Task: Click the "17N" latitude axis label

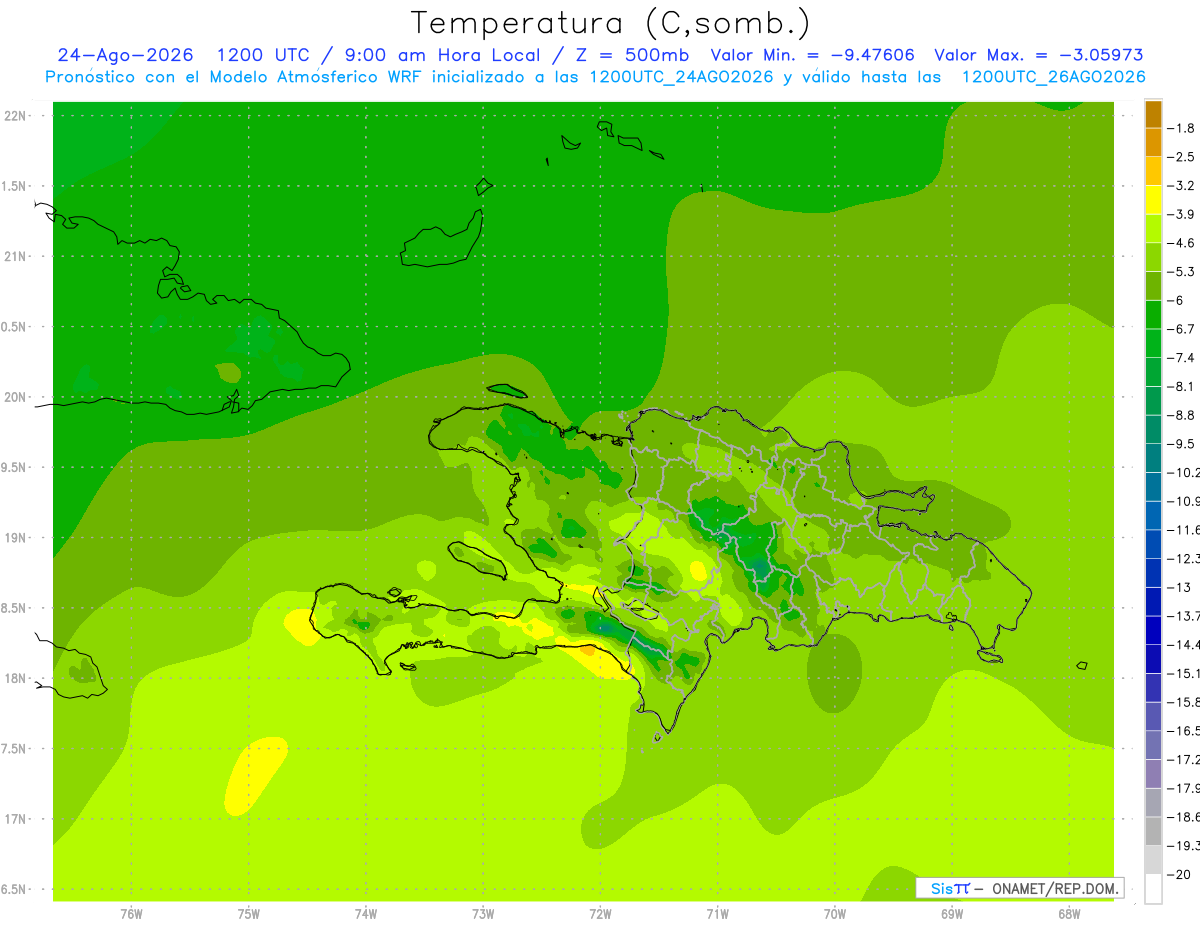Action: click(x=15, y=820)
